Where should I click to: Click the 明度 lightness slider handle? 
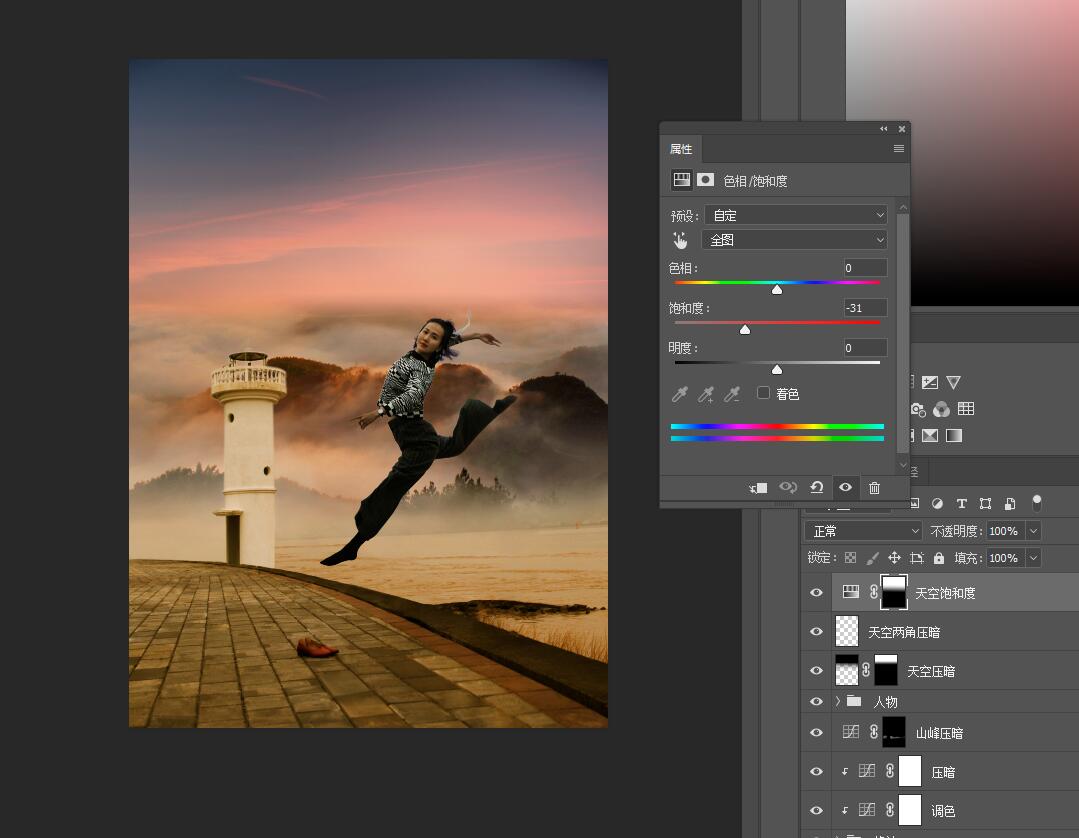coord(777,370)
